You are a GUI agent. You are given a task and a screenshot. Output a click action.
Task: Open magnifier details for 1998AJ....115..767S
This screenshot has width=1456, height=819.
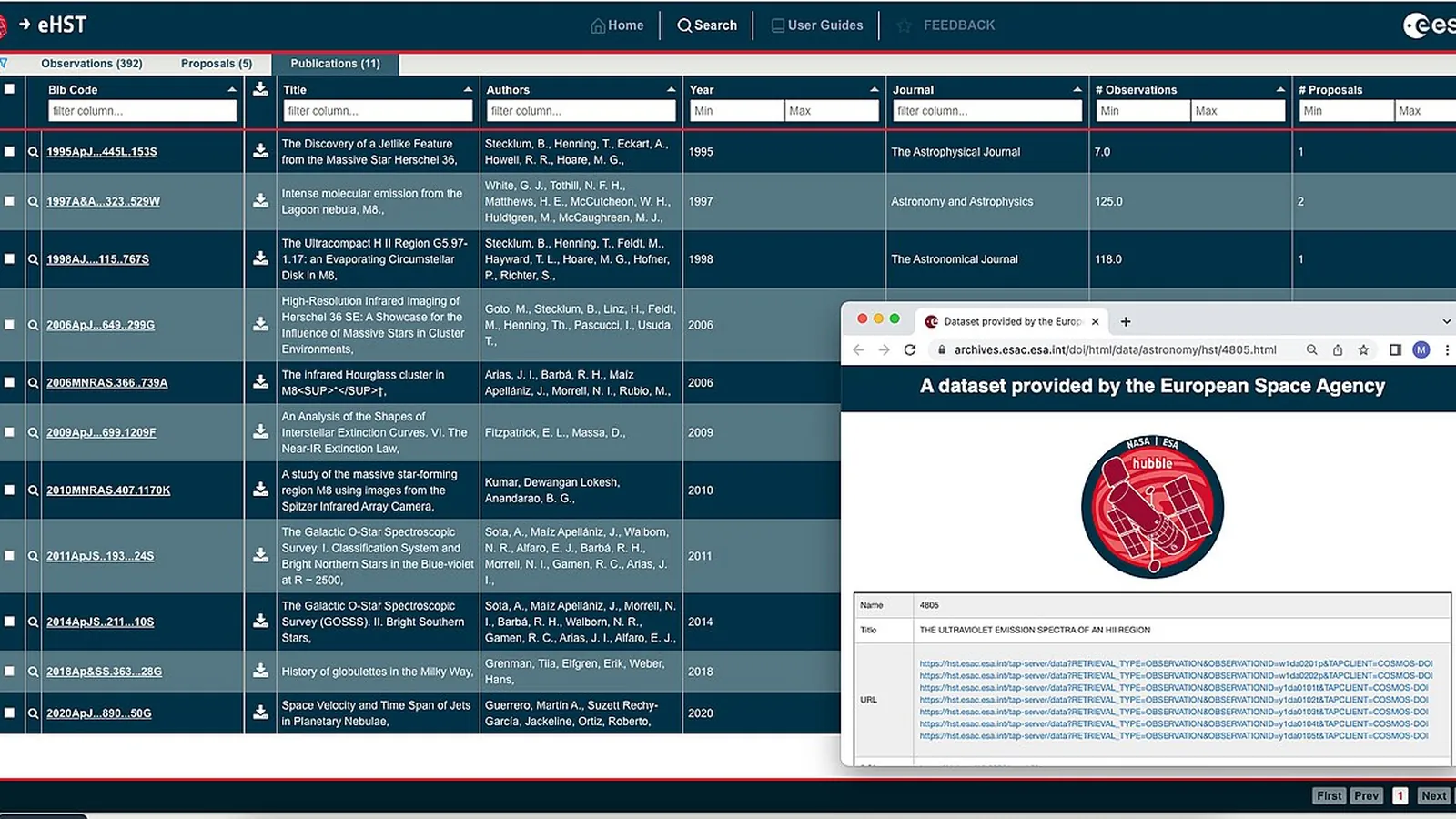pyautogui.click(x=34, y=259)
